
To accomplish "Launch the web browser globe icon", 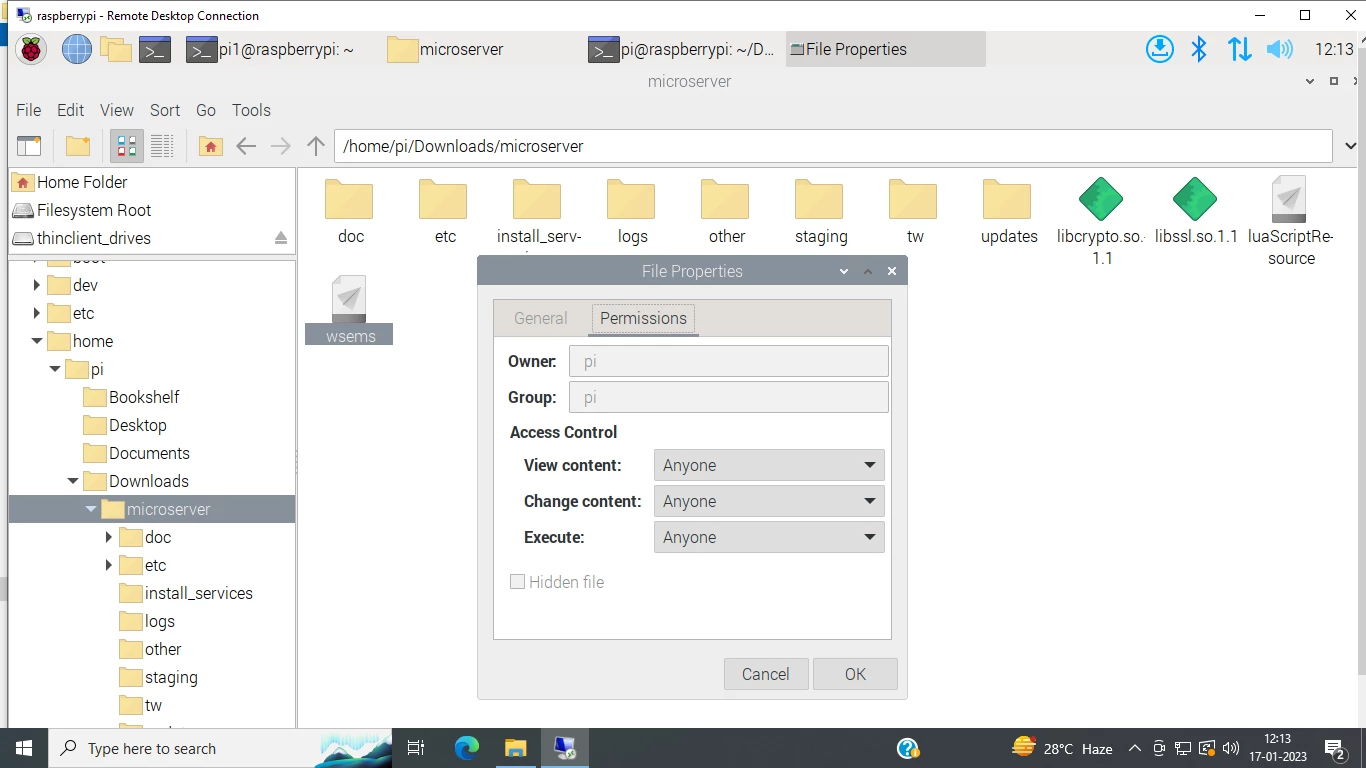I will [x=77, y=49].
